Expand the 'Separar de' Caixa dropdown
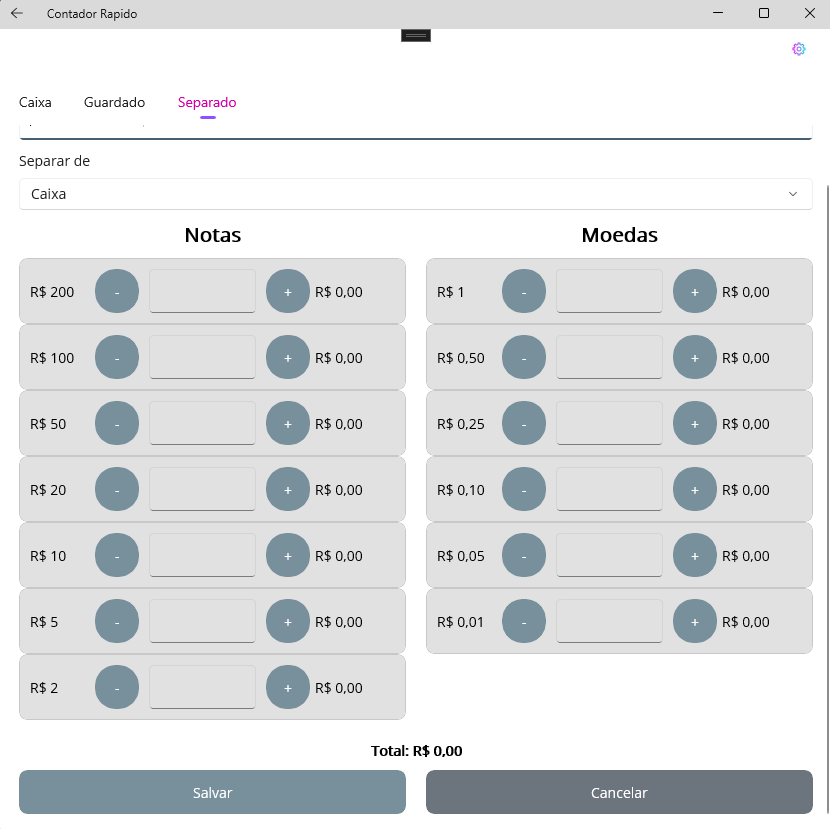The image size is (830, 829). [415, 194]
